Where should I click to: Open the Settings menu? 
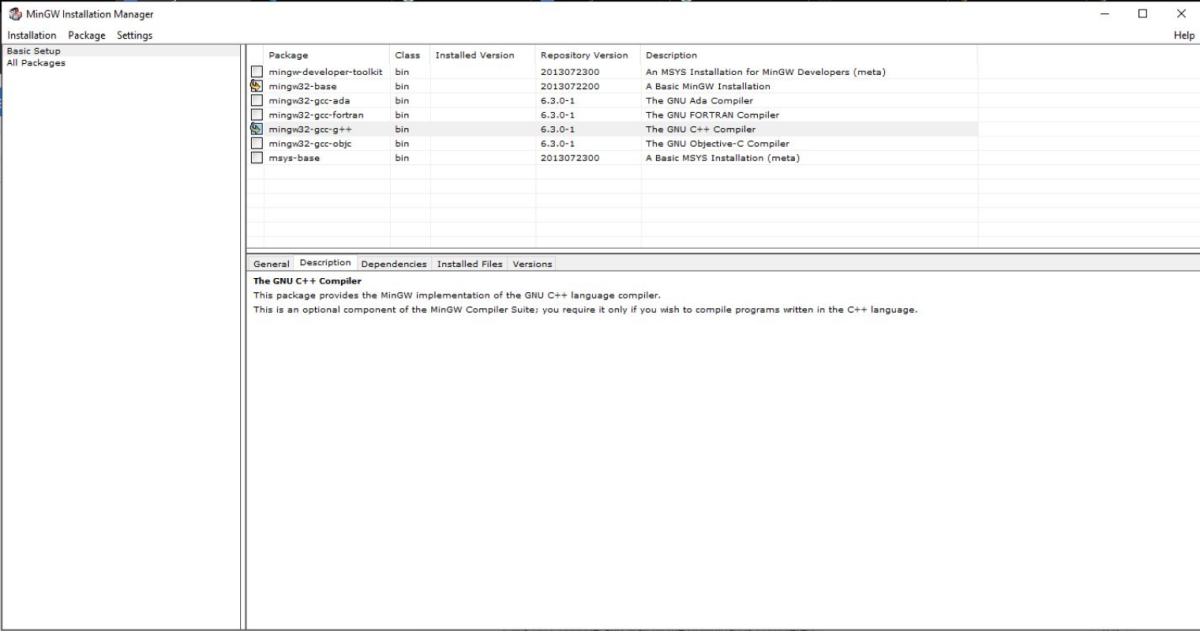134,35
